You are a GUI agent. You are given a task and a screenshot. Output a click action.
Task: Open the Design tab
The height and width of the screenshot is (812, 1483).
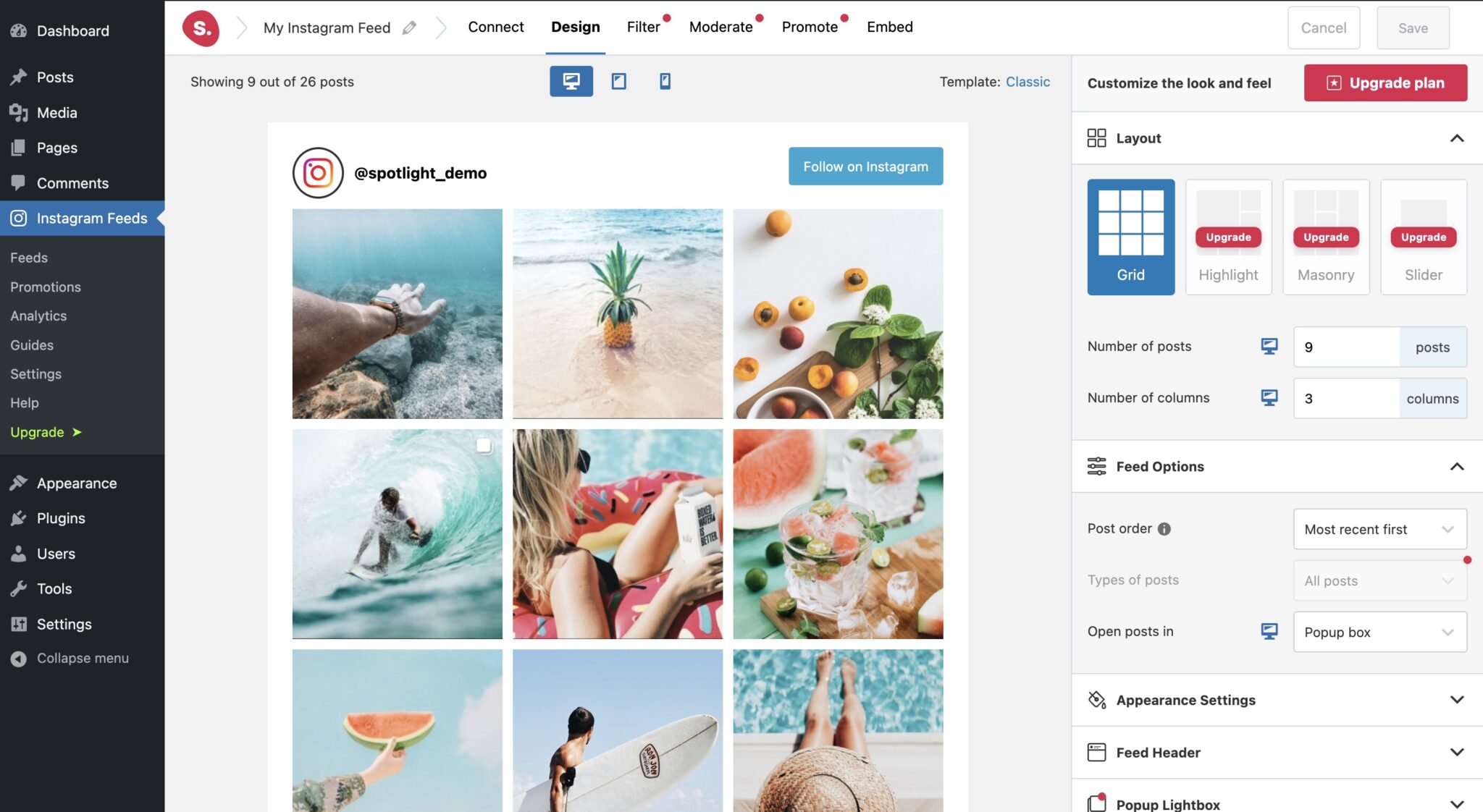pyautogui.click(x=576, y=27)
